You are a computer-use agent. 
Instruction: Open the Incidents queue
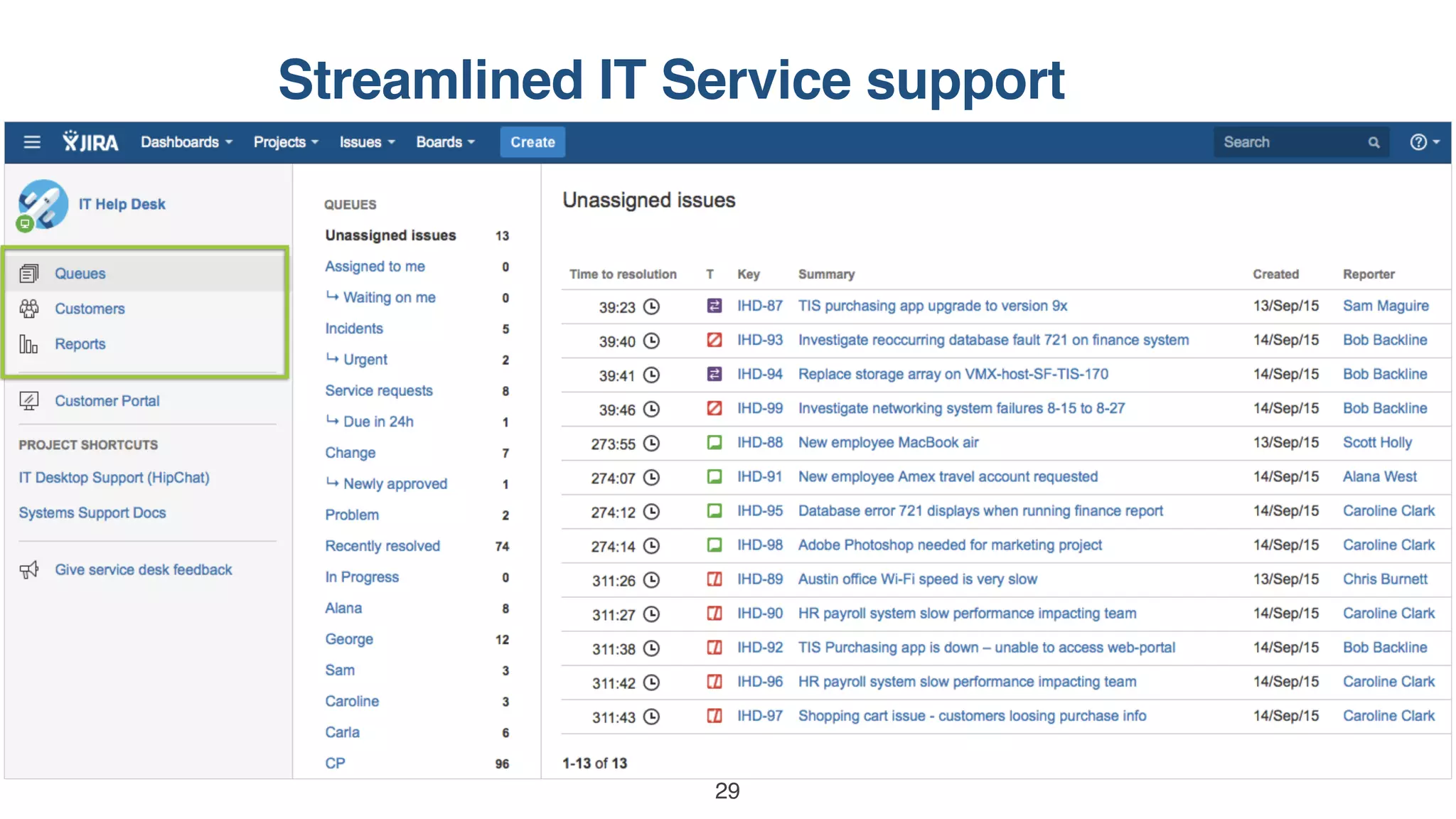354,328
